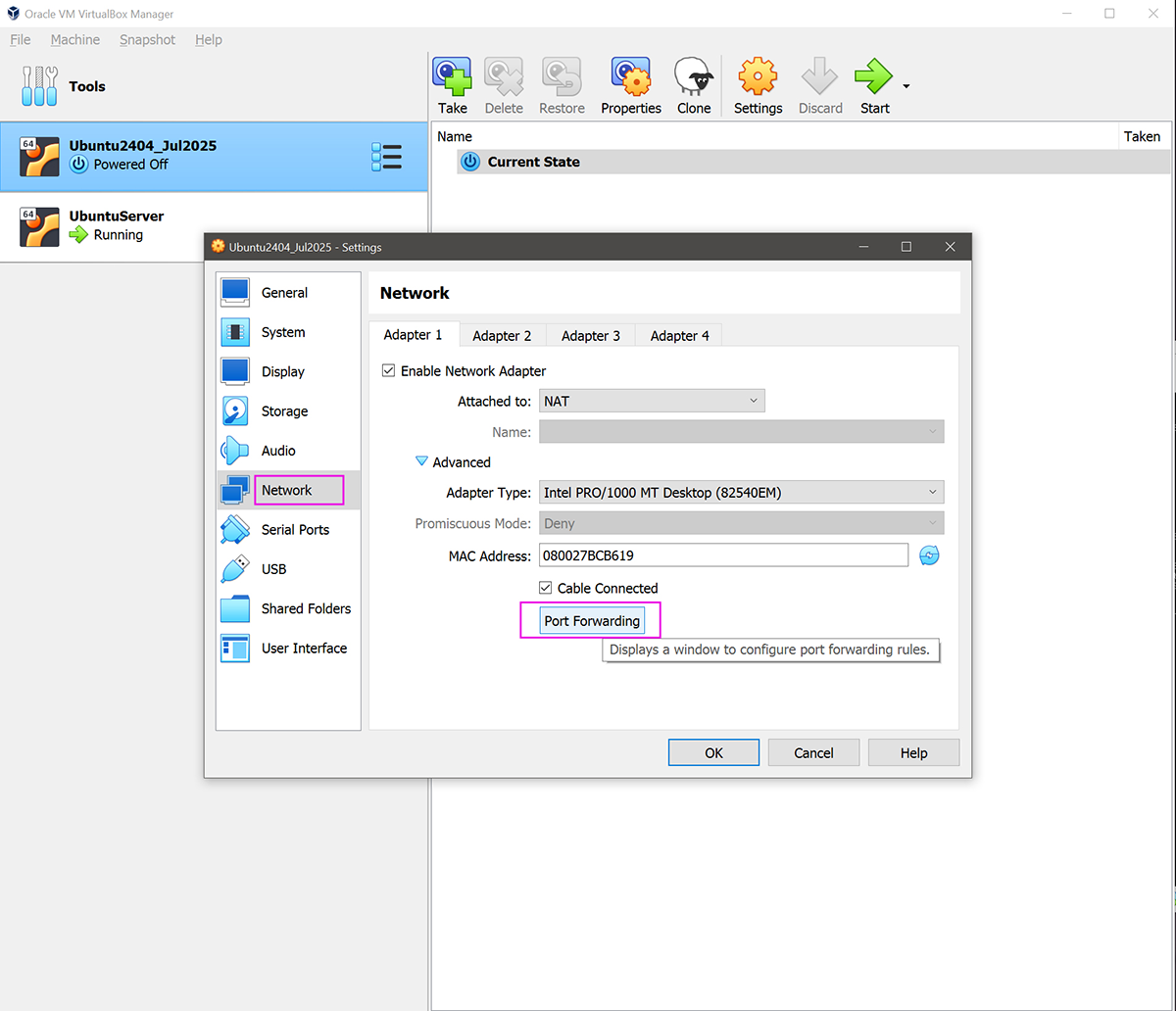Toggle the Enable Network Adapter checkbox
This screenshot has height=1011, width=1176.
point(389,371)
